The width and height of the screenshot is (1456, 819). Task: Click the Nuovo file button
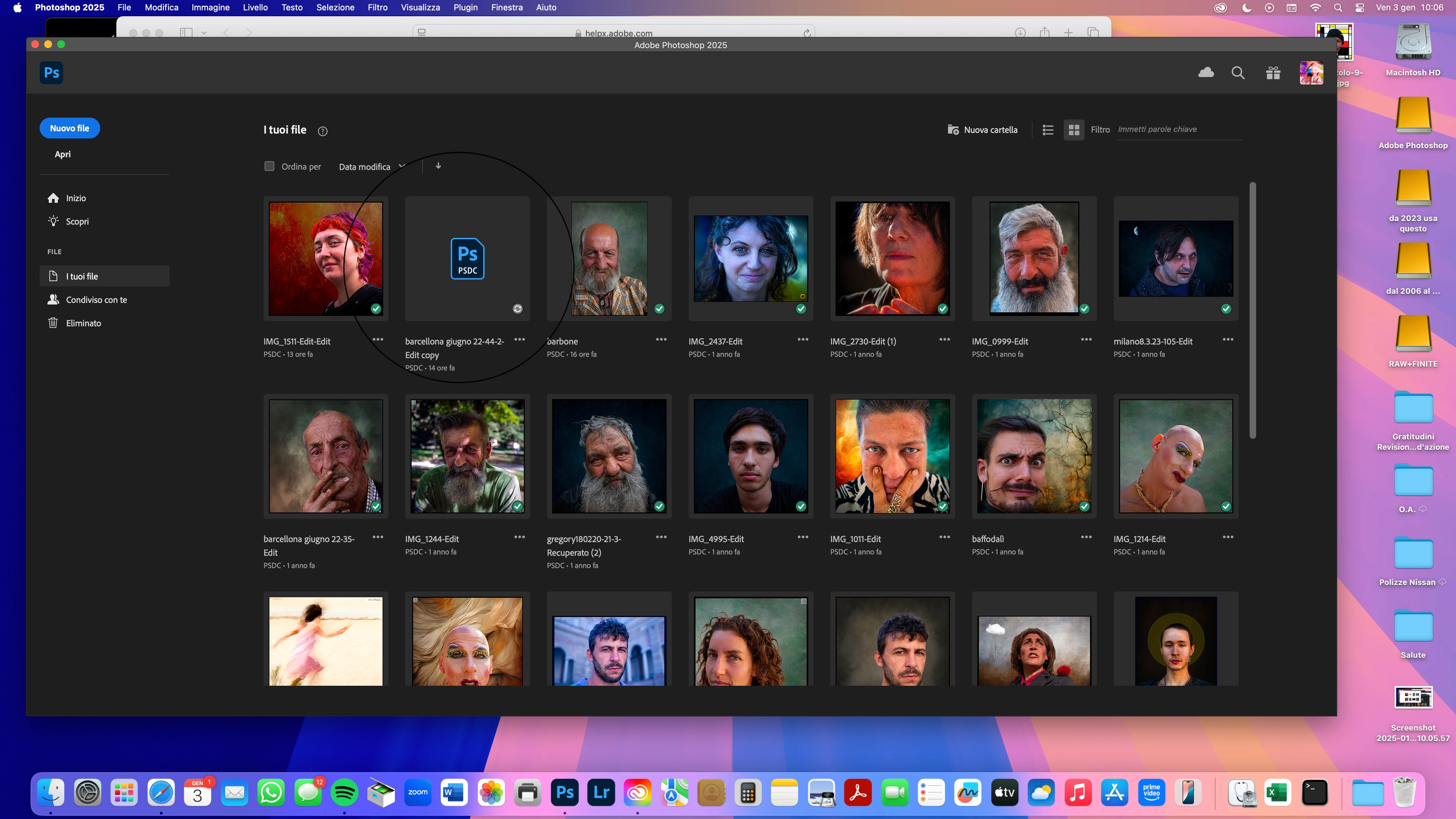tap(70, 128)
